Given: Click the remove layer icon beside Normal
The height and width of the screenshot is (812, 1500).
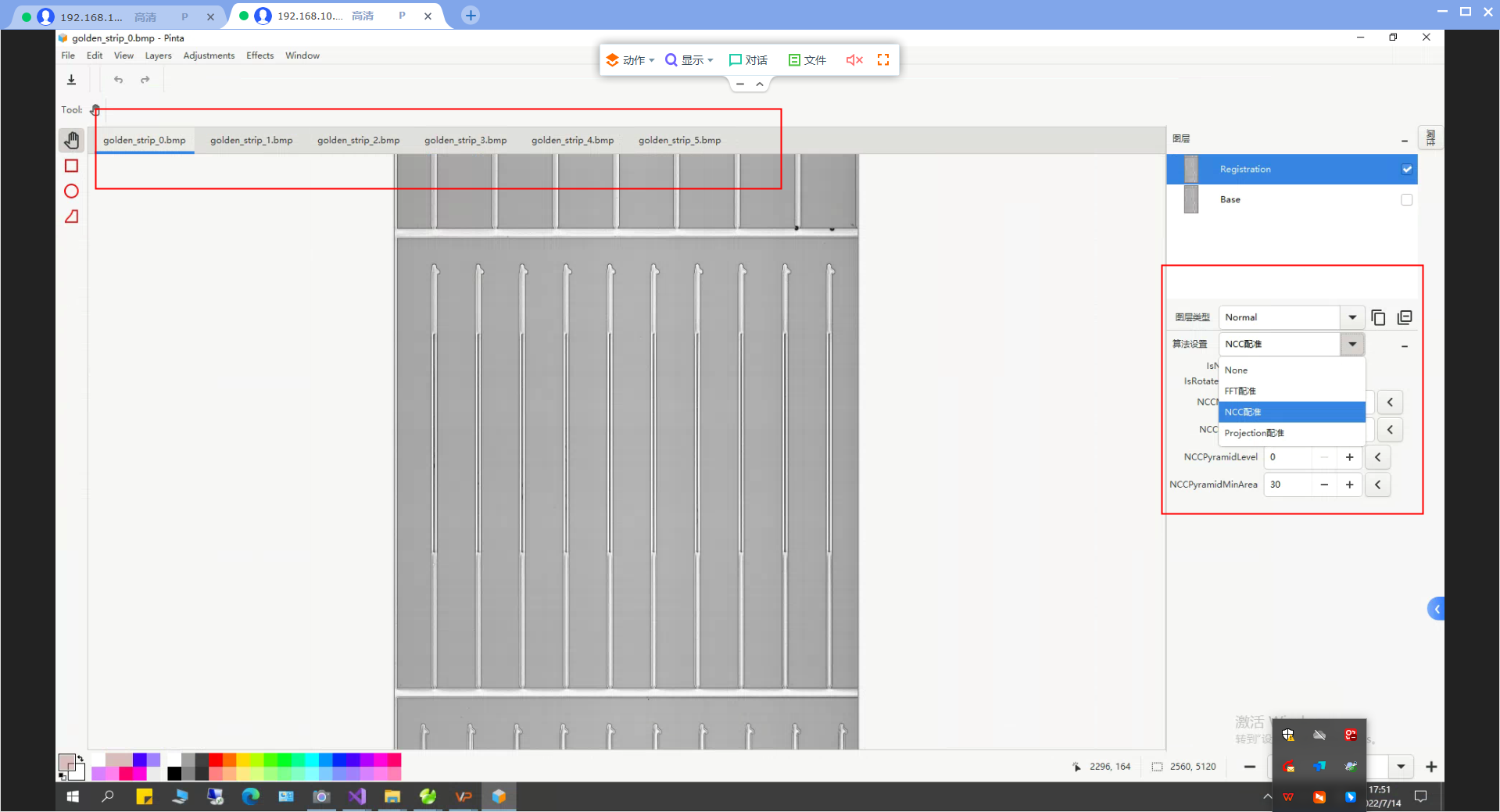Looking at the screenshot, I should [x=1405, y=317].
